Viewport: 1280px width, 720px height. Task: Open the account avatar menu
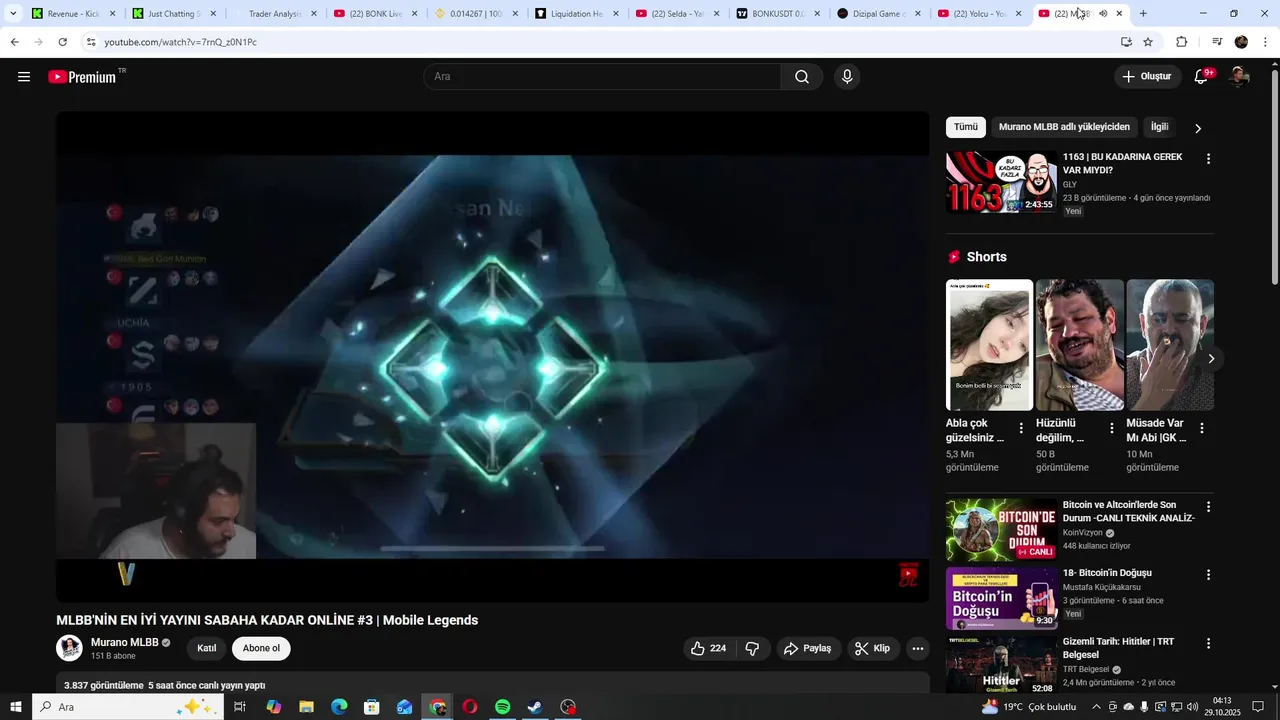click(x=1239, y=77)
